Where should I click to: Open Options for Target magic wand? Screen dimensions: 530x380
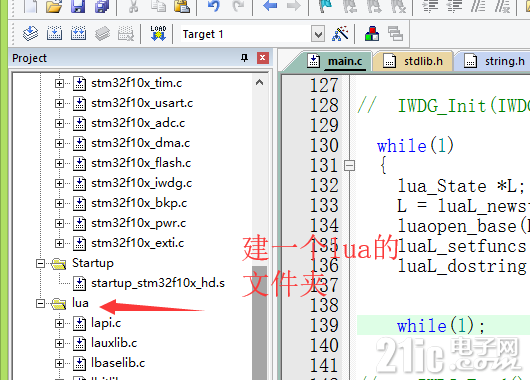click(x=340, y=33)
